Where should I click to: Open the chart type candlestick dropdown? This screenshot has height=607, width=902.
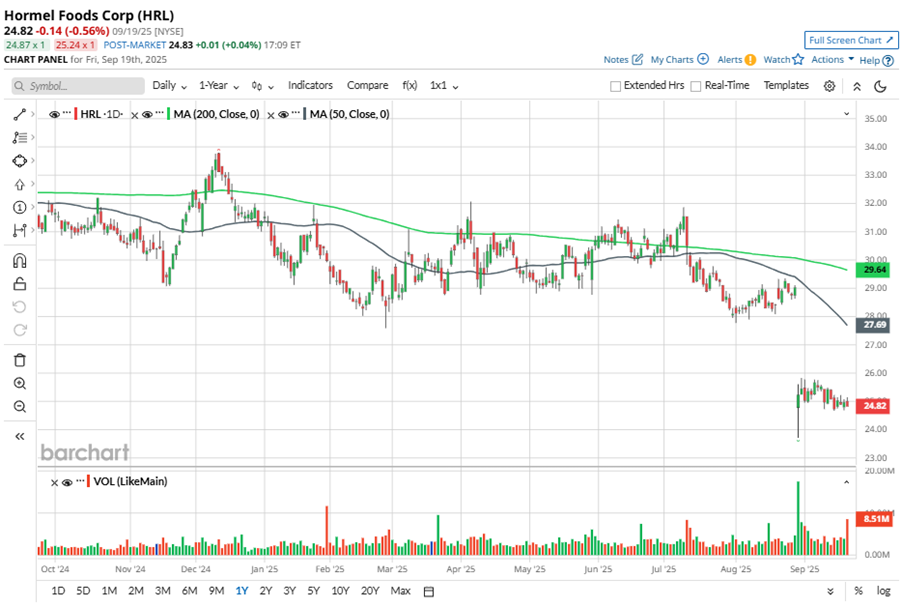[x=262, y=86]
